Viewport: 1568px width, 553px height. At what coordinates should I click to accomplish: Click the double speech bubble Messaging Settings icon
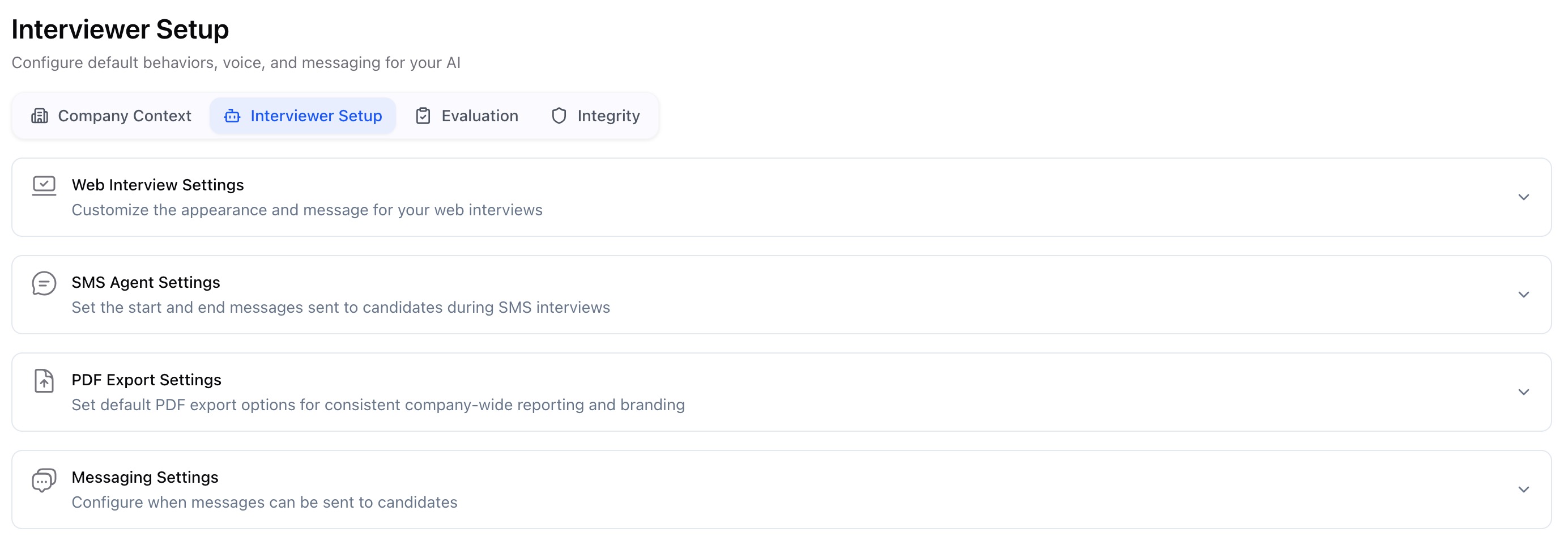coord(44,480)
